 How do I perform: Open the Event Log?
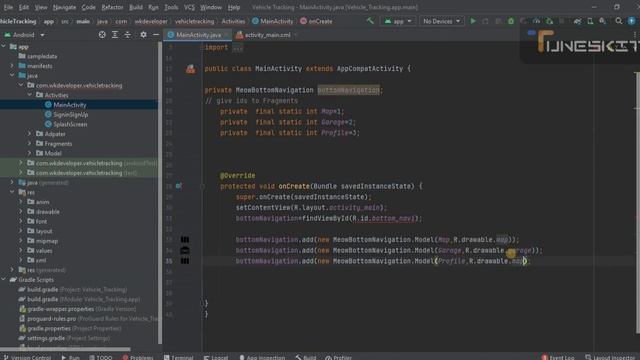click(558, 357)
